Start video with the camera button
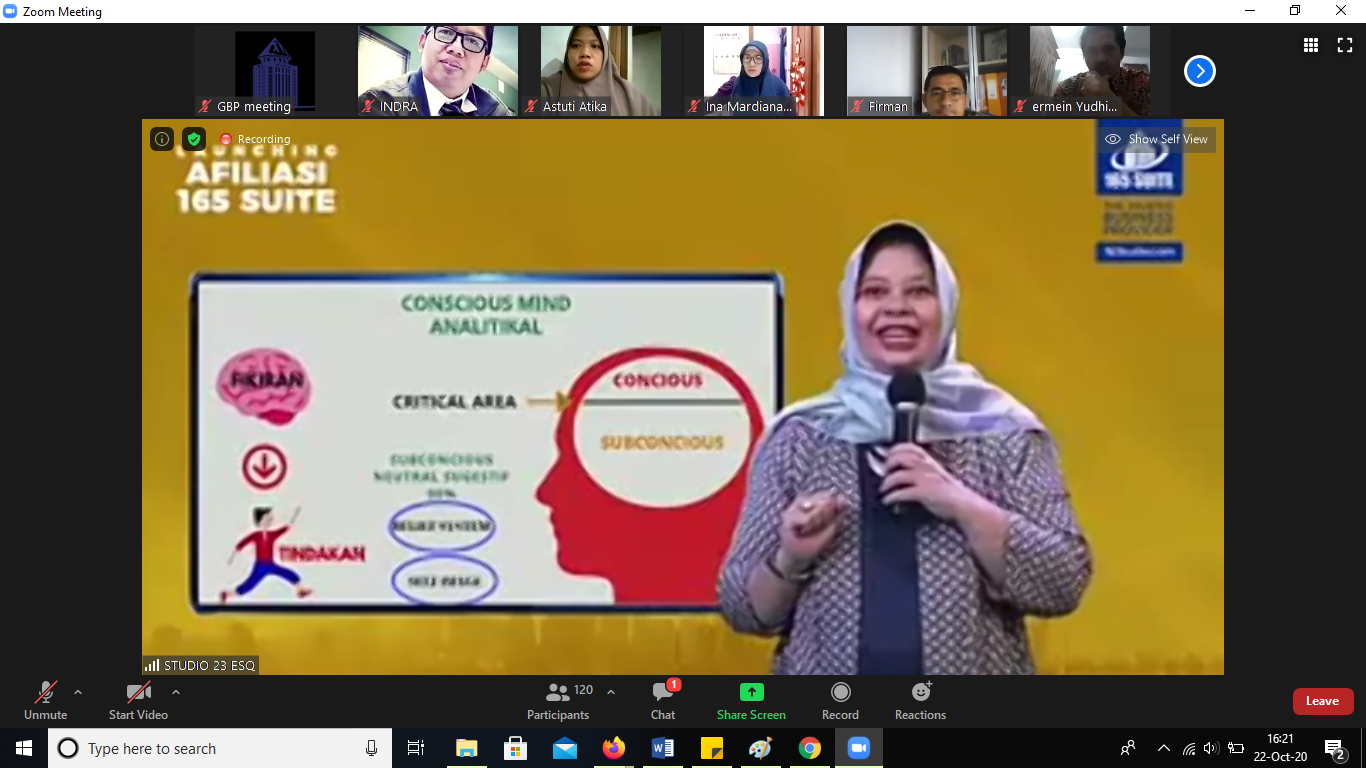 coord(138,700)
